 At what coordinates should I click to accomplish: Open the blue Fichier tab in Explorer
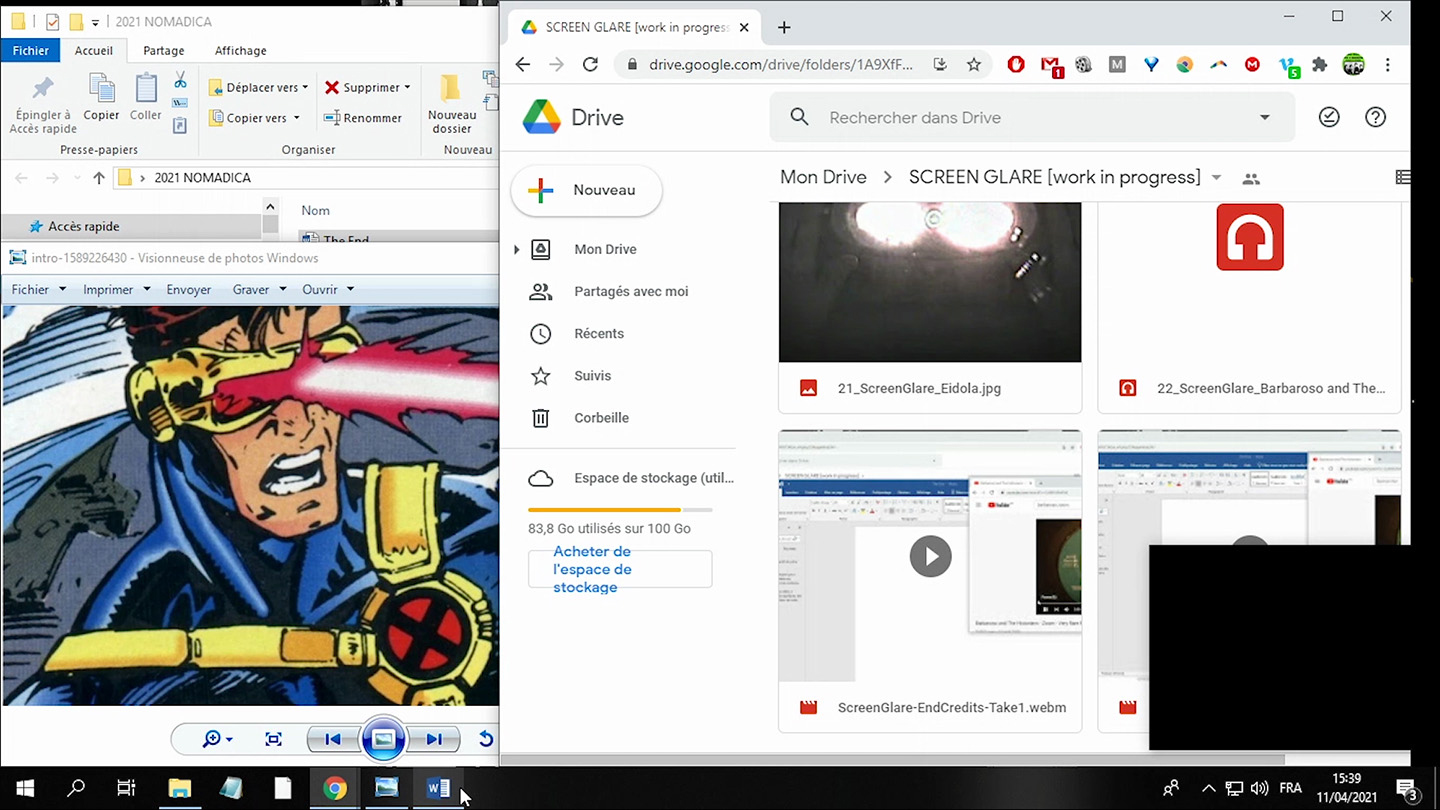[31, 50]
